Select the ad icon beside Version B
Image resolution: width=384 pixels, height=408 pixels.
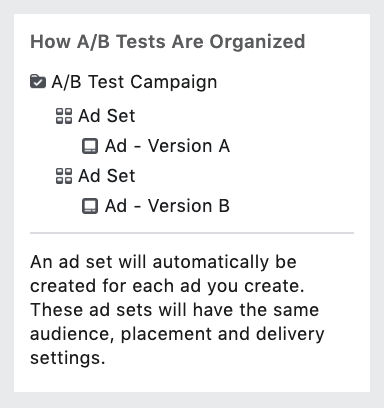(90, 206)
